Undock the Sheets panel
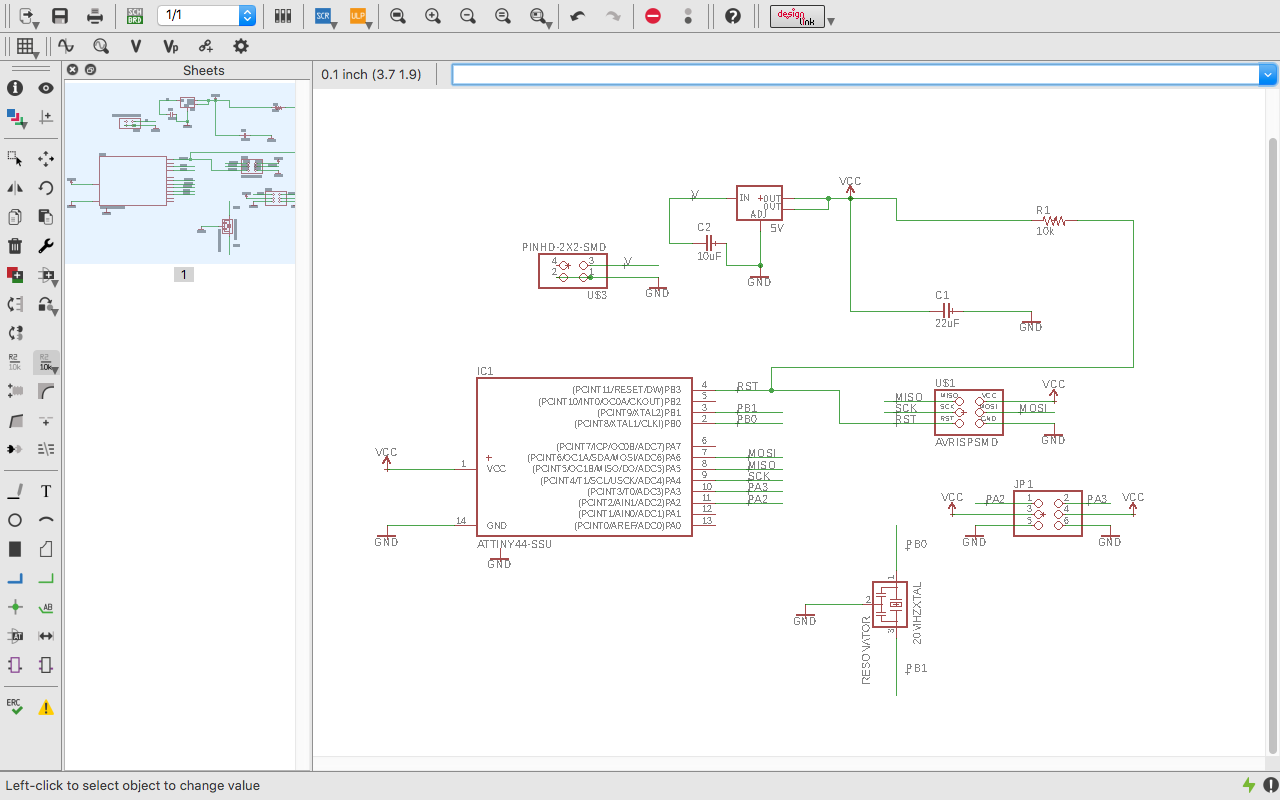This screenshot has width=1280, height=800. pyautogui.click(x=90, y=70)
